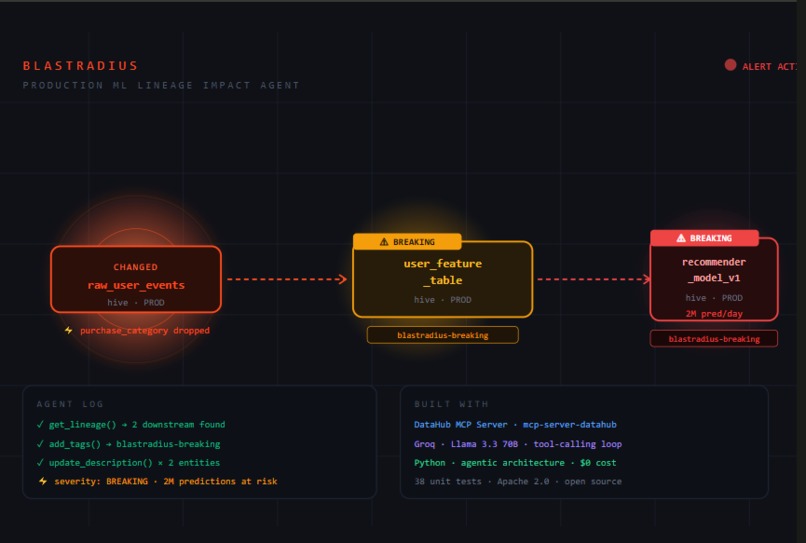The image size is (806, 543).
Task: Click the red alert status dot
Action: click(x=730, y=65)
